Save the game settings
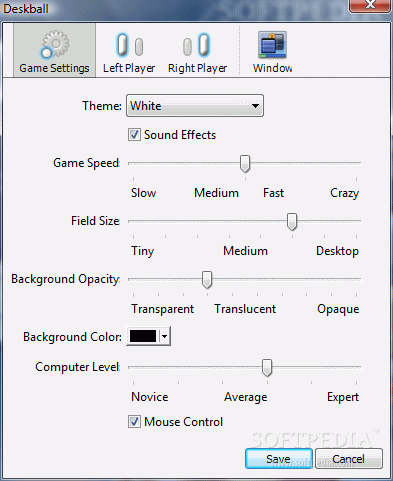This screenshot has height=481, width=393. (279, 459)
